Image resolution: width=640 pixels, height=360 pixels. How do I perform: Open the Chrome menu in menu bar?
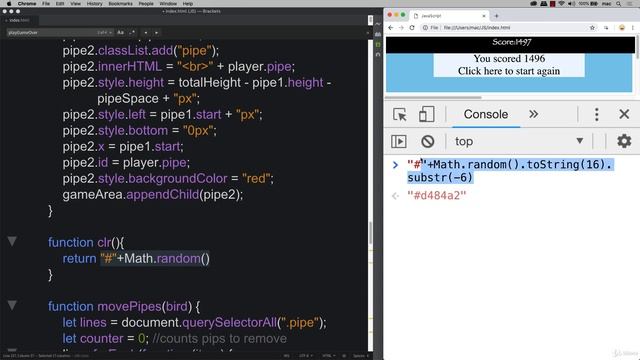(27, 4)
